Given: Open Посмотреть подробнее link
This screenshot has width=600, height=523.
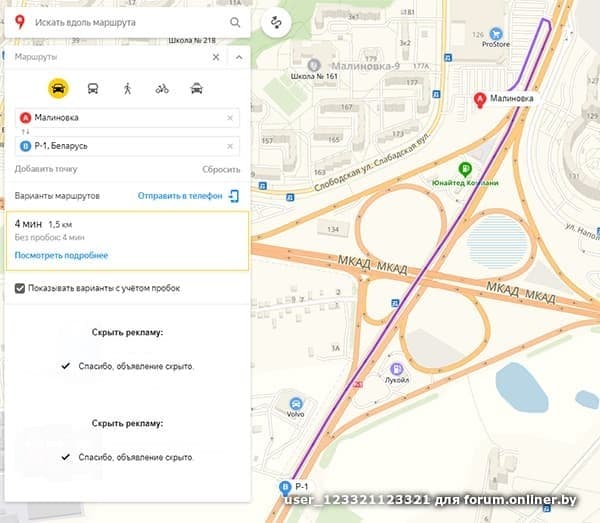Looking at the screenshot, I should click(x=61, y=255).
